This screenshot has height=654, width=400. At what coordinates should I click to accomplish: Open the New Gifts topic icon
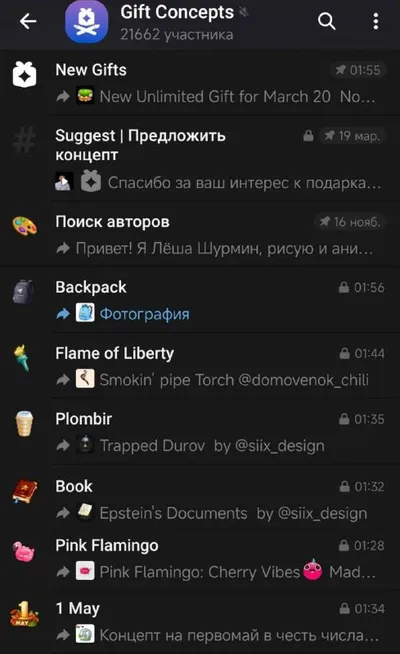point(24,75)
